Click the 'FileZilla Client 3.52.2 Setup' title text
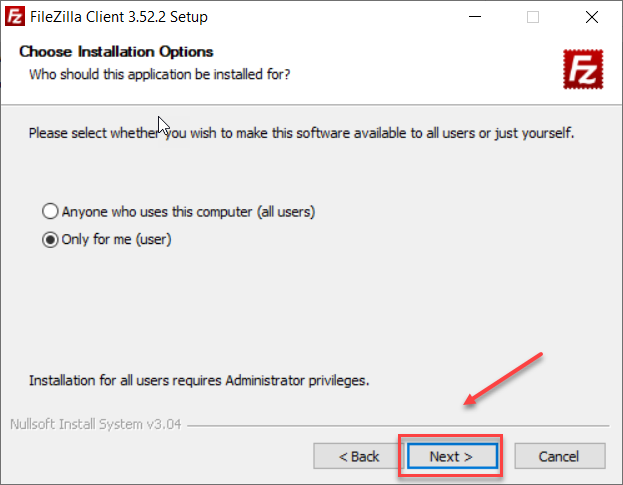Screen dimensions: 623x485 pyautogui.click(x=119, y=17)
